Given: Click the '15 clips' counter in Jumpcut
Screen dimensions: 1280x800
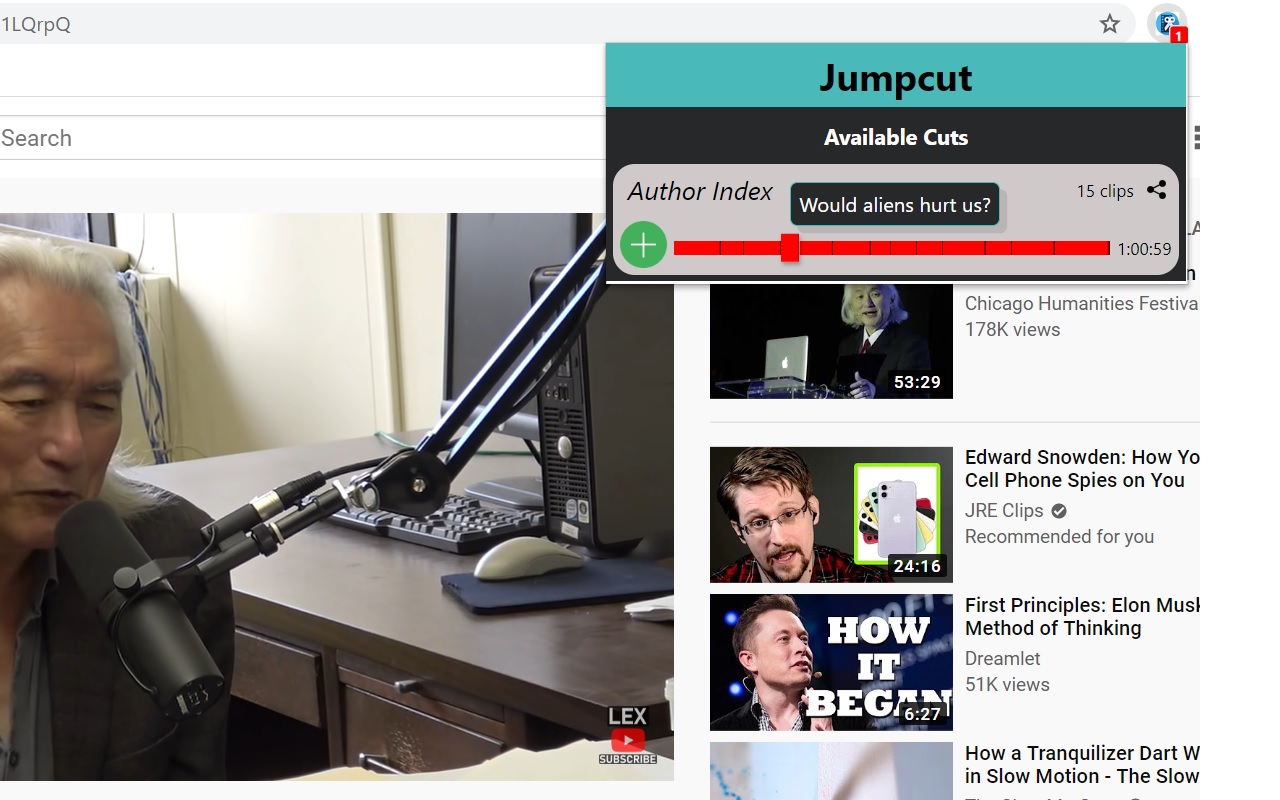Looking at the screenshot, I should pos(1103,190).
